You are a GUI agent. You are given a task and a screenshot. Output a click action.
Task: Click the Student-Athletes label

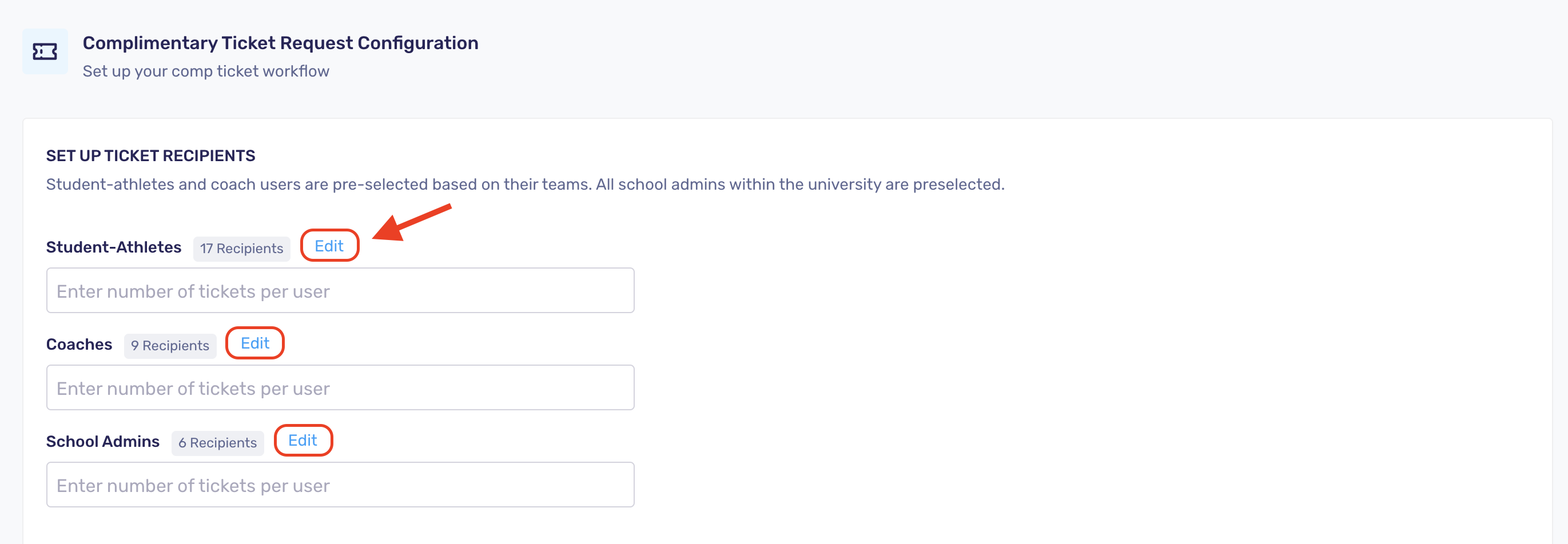[x=114, y=247]
